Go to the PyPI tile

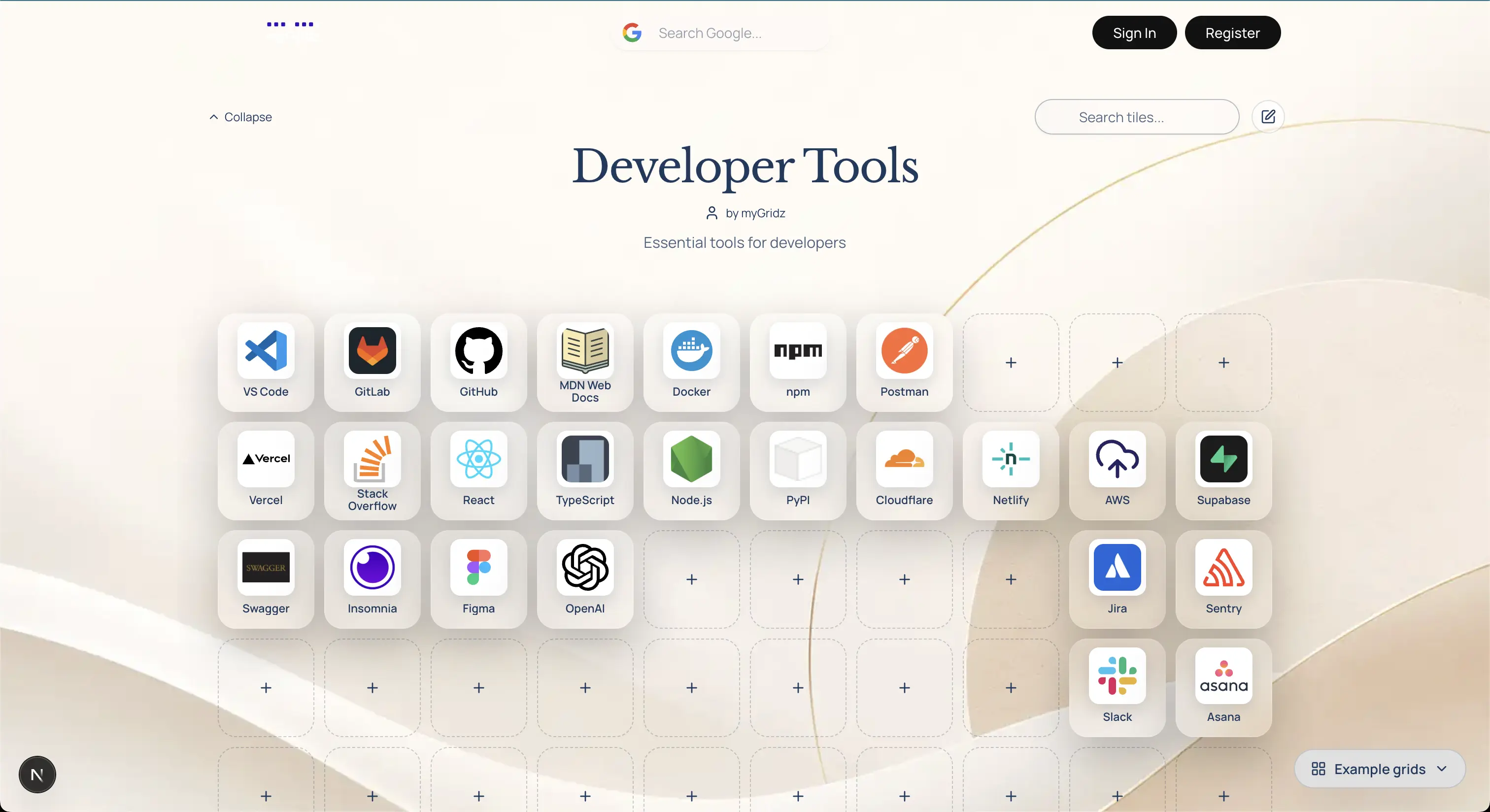click(798, 471)
